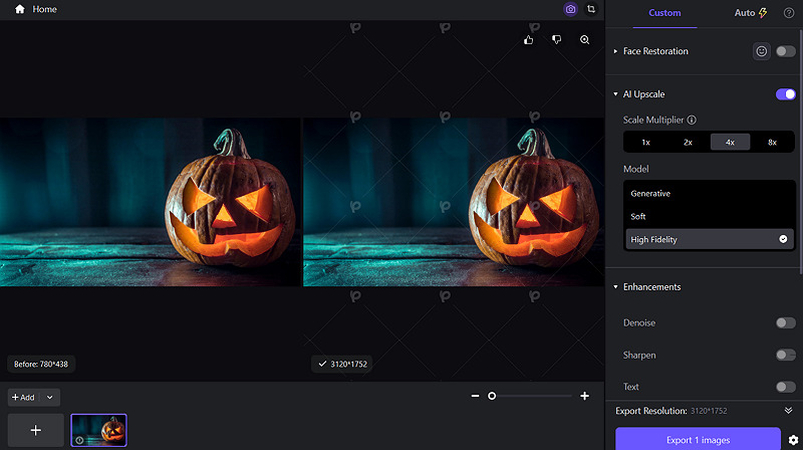Select the crop tool icon
Viewport: 803px width, 450px height.
tap(591, 9)
